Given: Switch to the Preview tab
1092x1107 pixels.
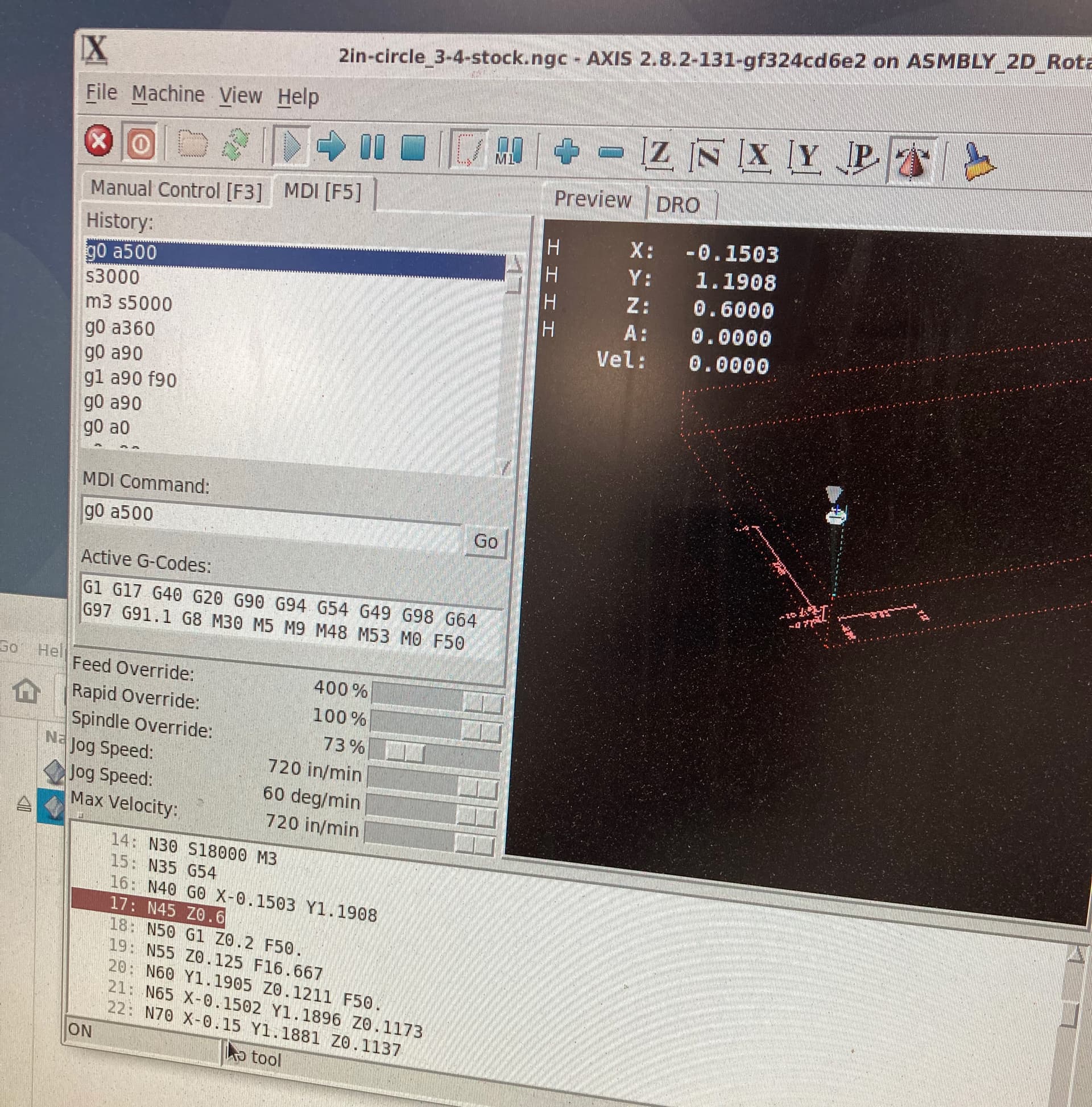Looking at the screenshot, I should tap(593, 199).
